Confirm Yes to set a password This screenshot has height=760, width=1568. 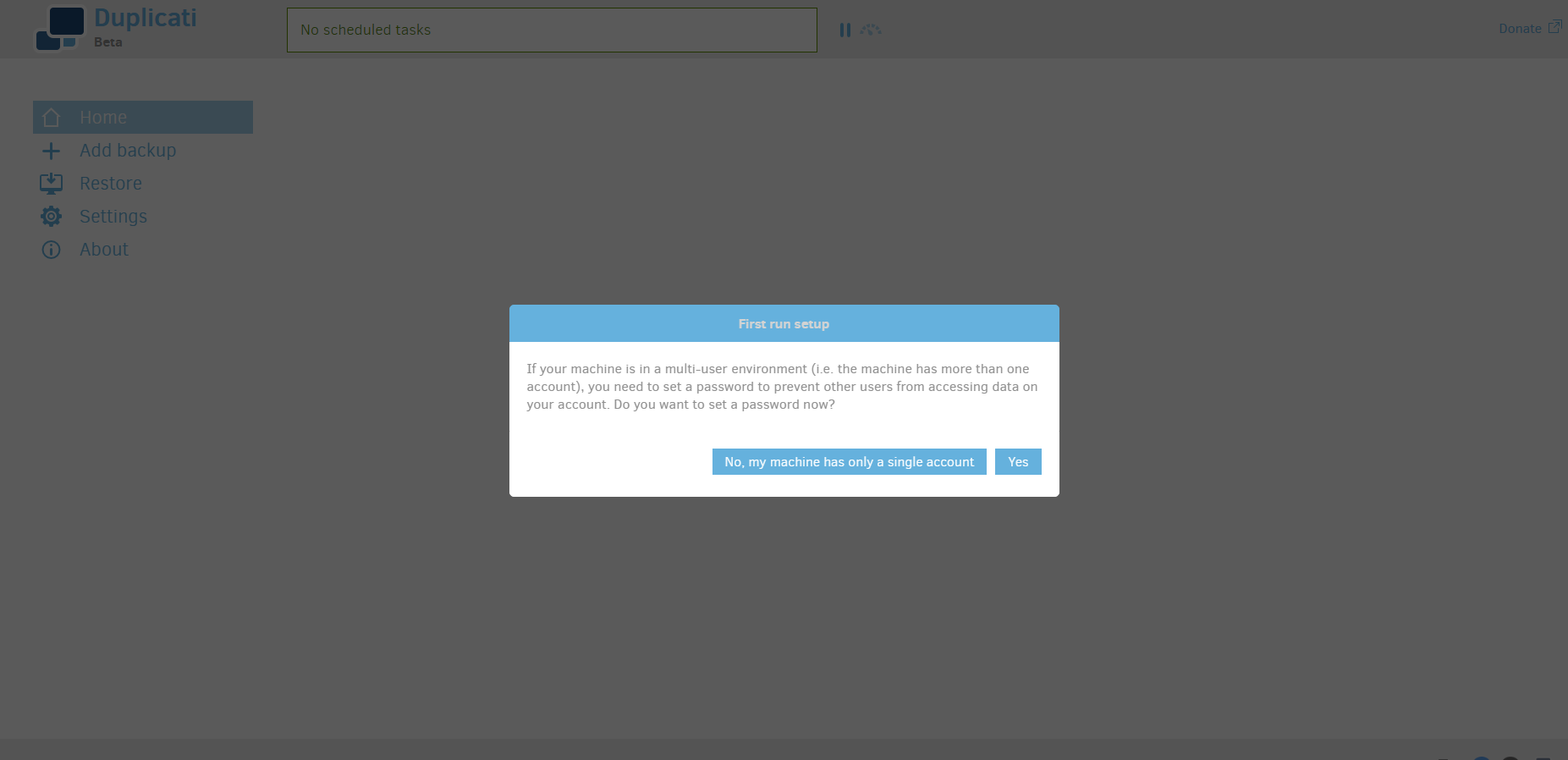[1018, 462]
